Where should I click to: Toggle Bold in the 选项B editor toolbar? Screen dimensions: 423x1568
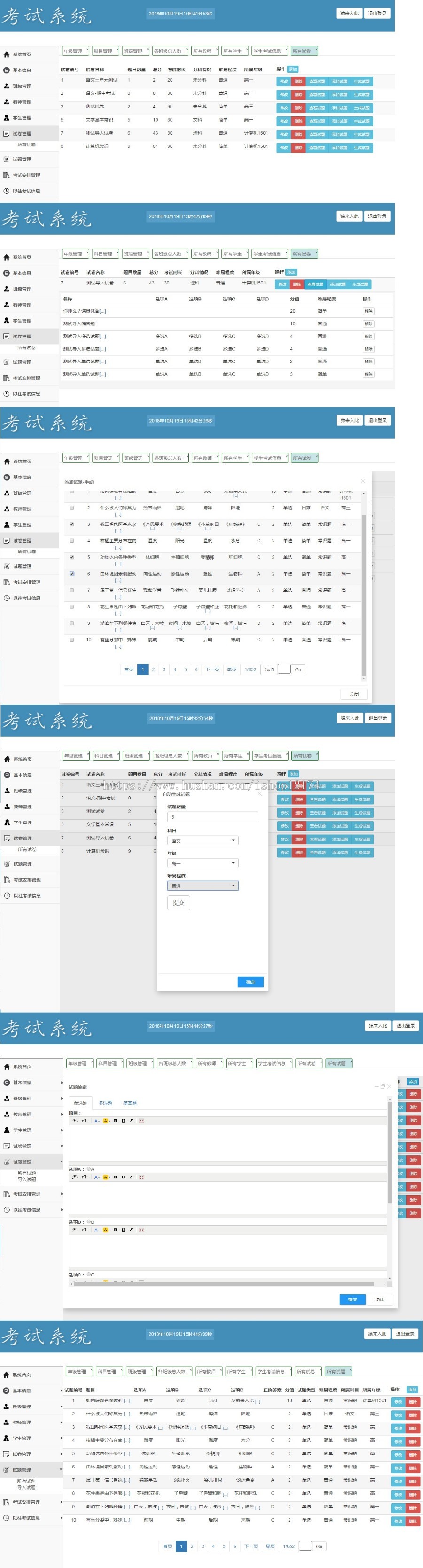(x=115, y=1230)
